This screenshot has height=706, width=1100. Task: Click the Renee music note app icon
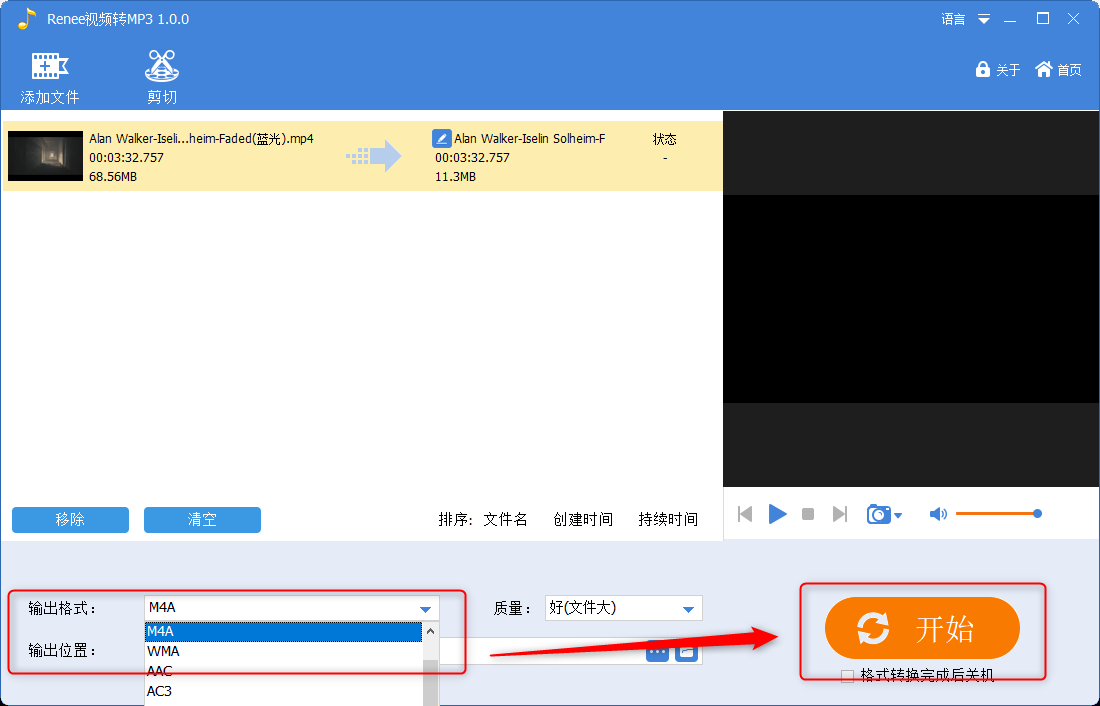(x=26, y=19)
